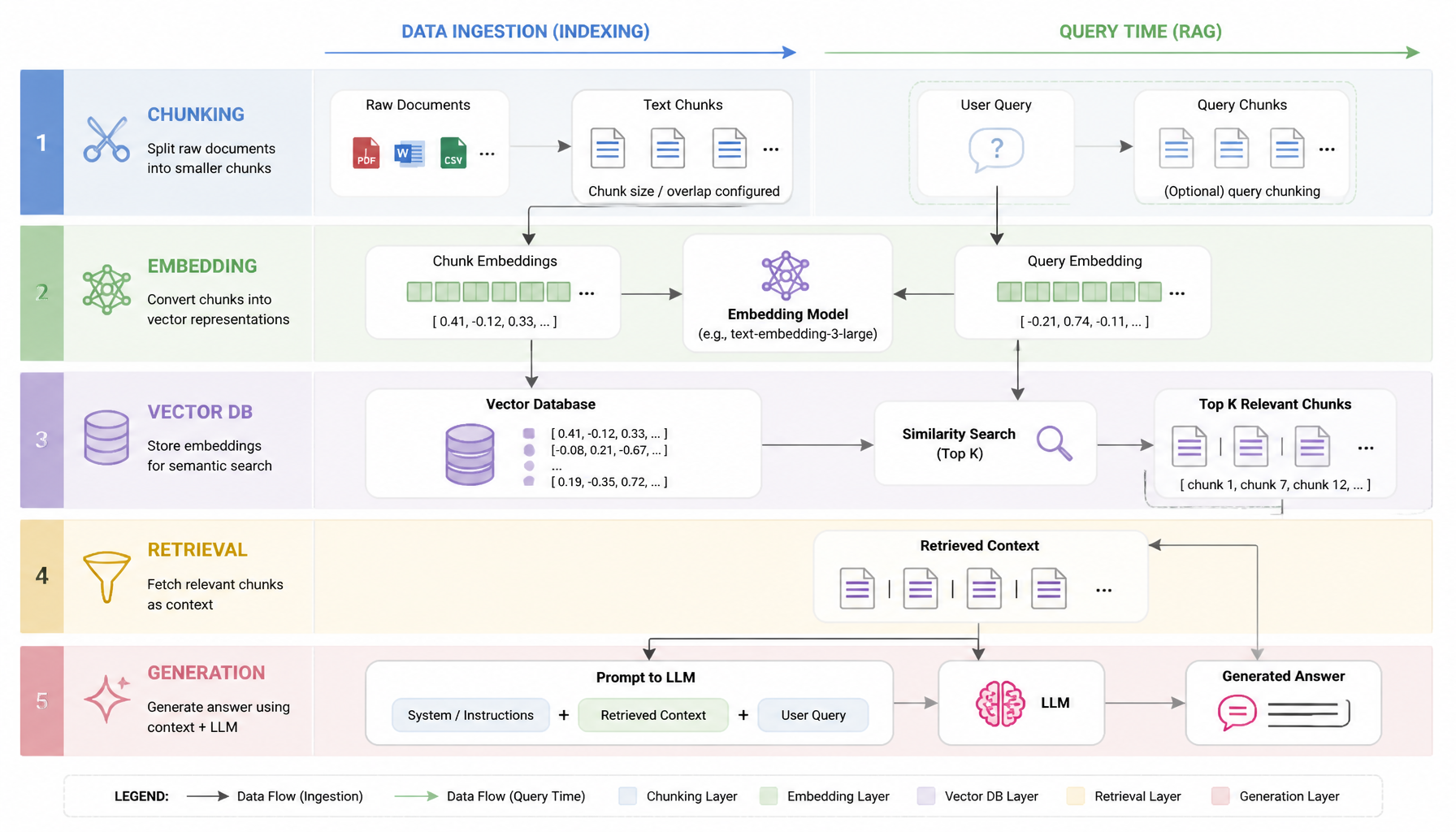
Task: Click the sparkle star icon in the Generation row
Action: pos(106,698)
